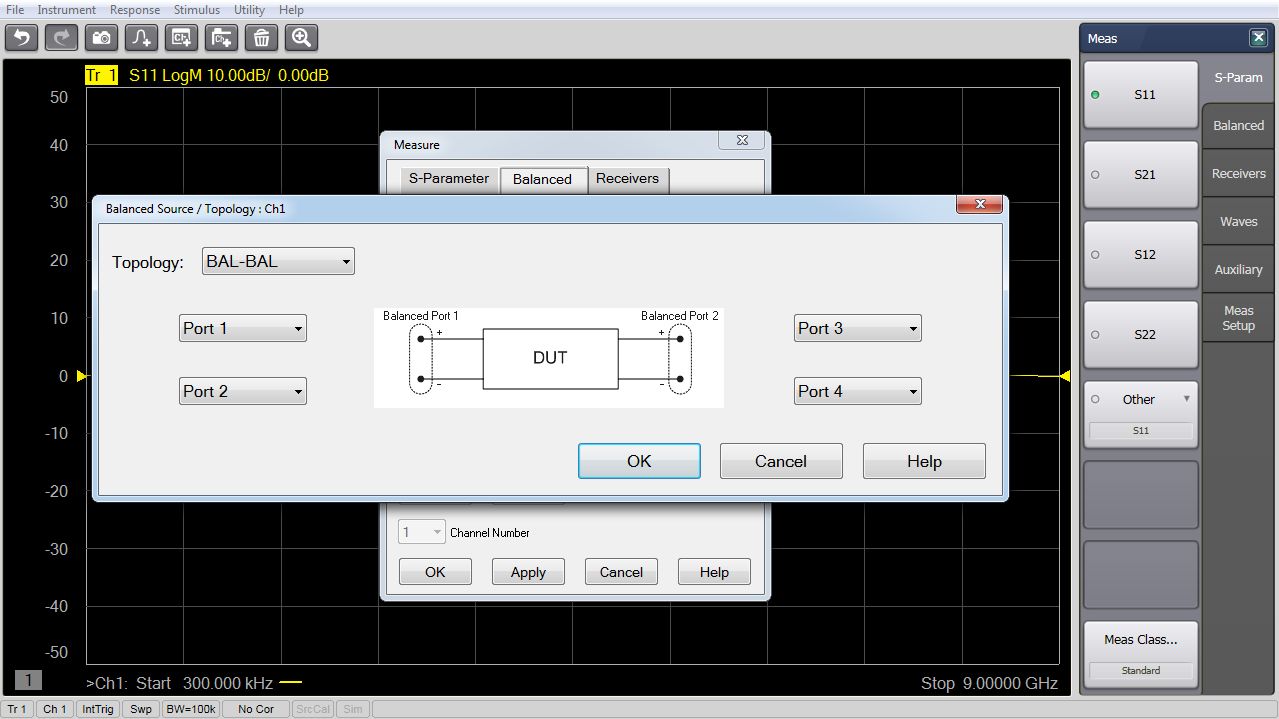Select the S22 measurement option
This screenshot has height=719, width=1279.
click(x=1141, y=334)
